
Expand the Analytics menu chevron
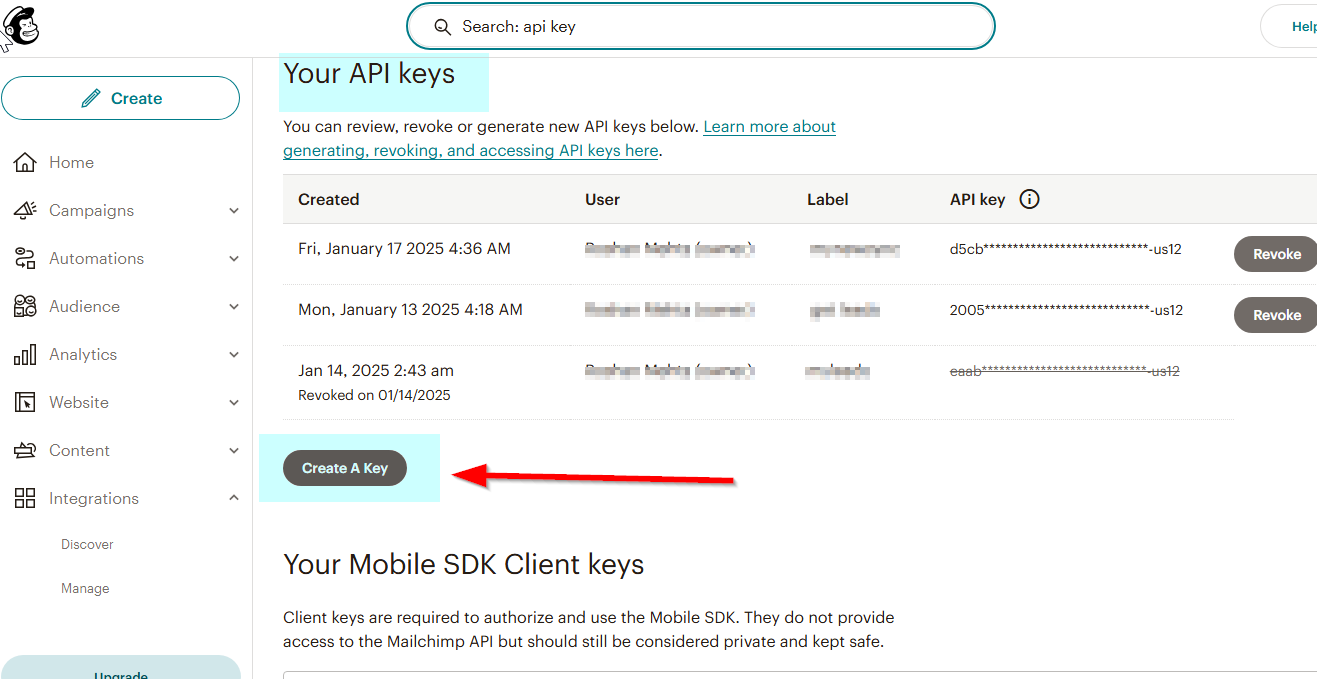pyautogui.click(x=234, y=355)
